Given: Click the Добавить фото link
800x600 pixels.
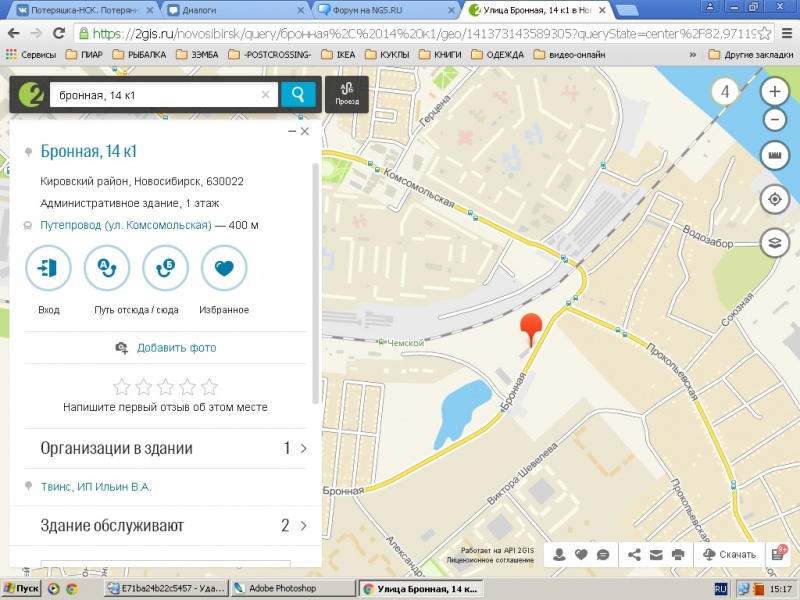Looking at the screenshot, I should (x=177, y=348).
